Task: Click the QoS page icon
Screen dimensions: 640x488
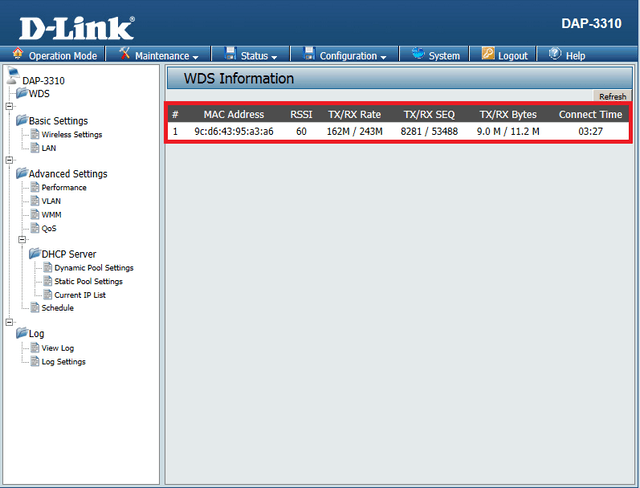Action: [35, 228]
